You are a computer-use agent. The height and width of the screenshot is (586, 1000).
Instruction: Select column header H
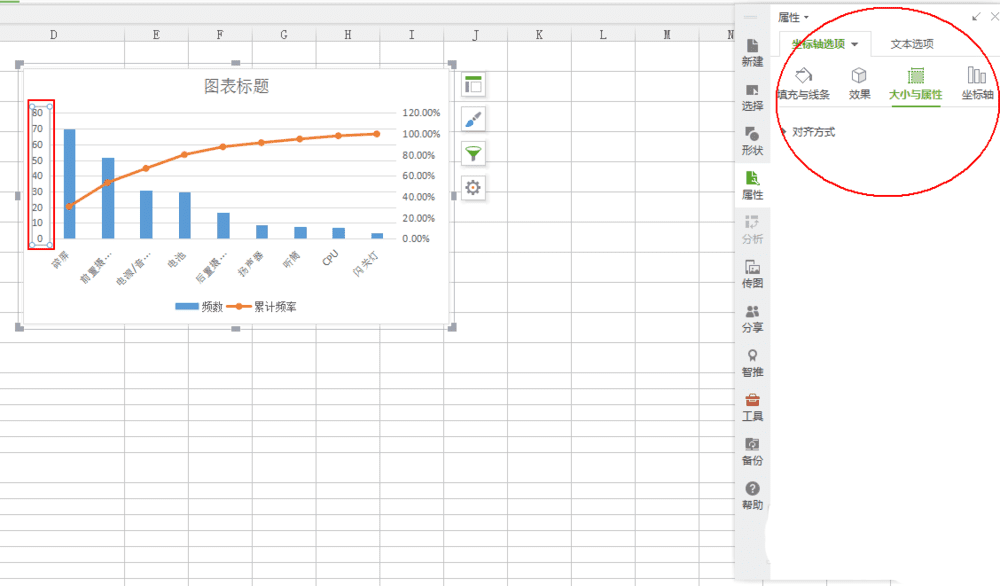click(x=348, y=34)
